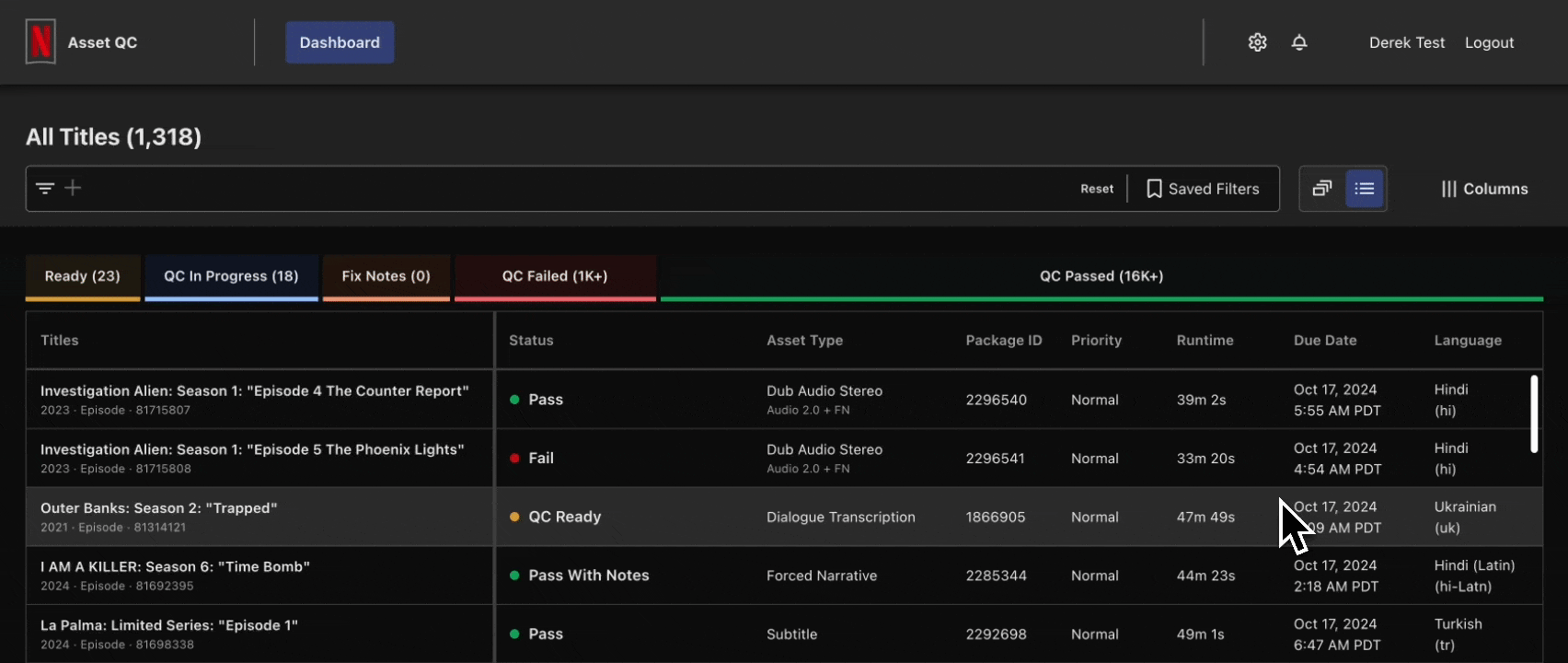Click Turkish (tr) language cell

click(x=1458, y=634)
